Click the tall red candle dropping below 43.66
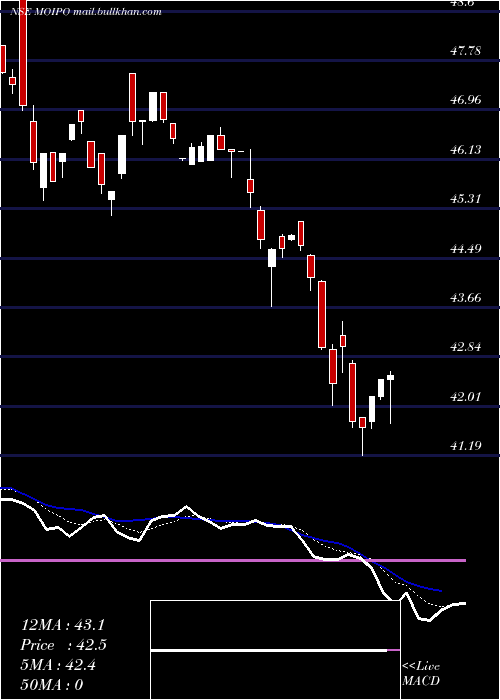This screenshot has width=500, height=700. click(x=321, y=314)
